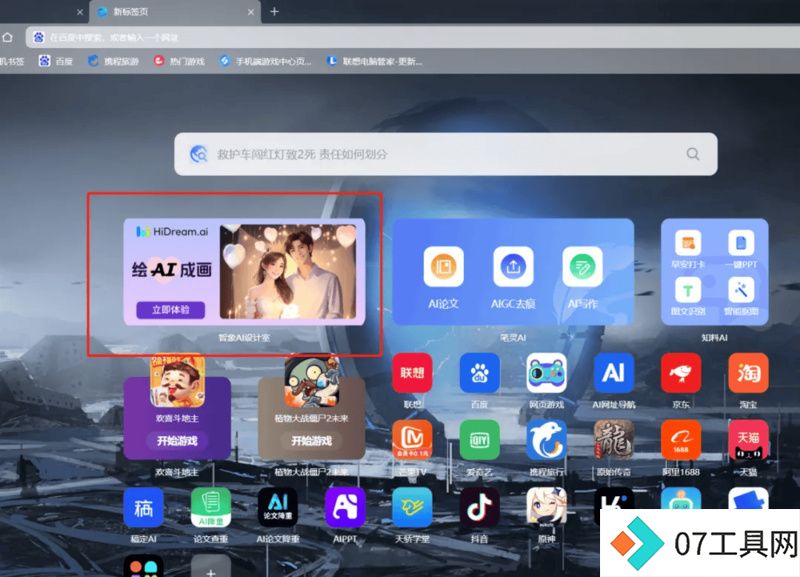800x577 pixels.
Task: Open the 携程旅游 bookmark
Action: 113,61
